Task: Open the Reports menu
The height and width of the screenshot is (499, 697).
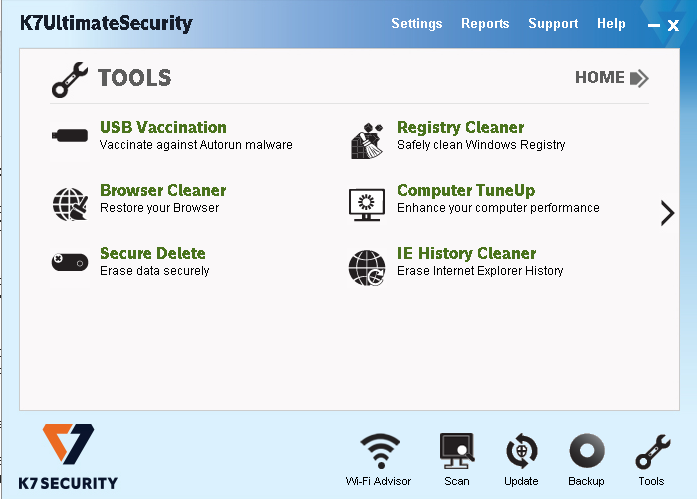Action: pos(485,24)
